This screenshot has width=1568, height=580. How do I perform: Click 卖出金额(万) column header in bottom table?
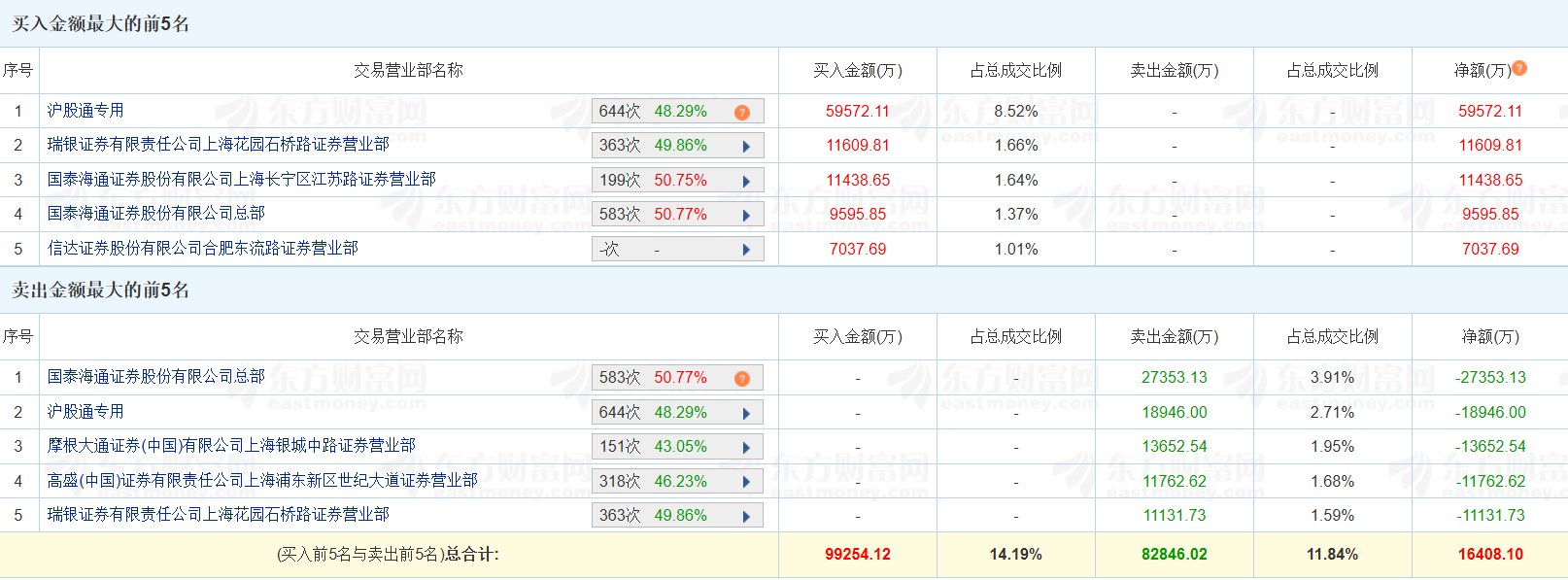point(1174,337)
